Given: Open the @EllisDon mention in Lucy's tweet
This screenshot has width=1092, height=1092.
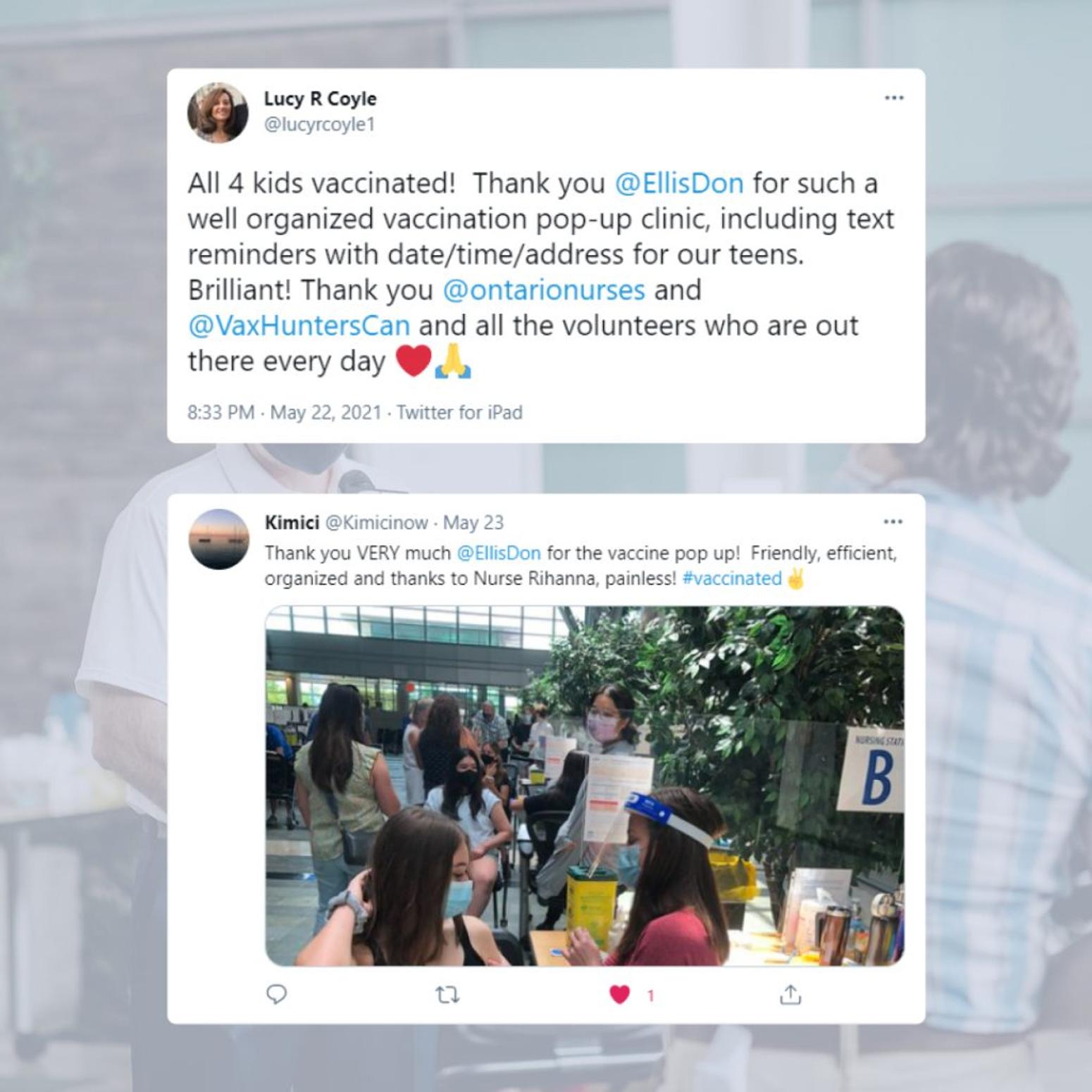Looking at the screenshot, I should pos(679,183).
